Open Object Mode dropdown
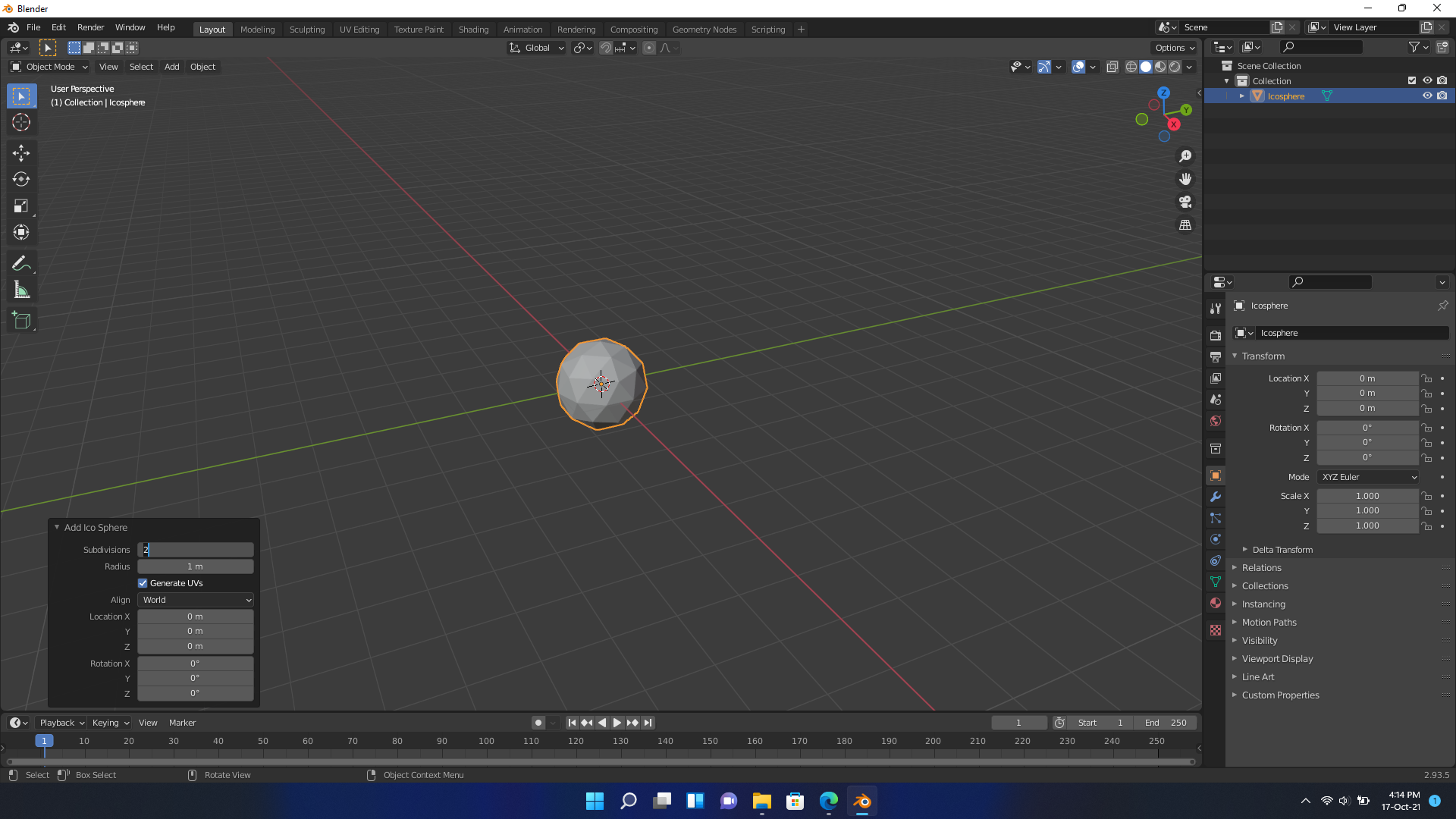The height and width of the screenshot is (819, 1456). [x=49, y=67]
